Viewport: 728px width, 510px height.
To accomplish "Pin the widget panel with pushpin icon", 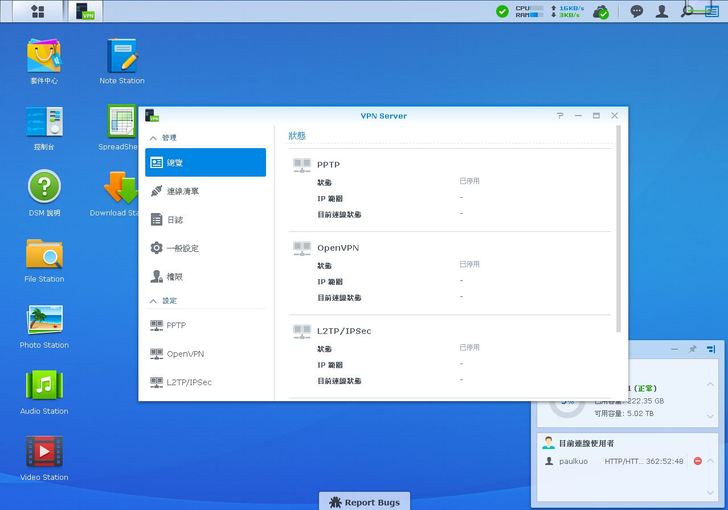I will tap(692, 349).
